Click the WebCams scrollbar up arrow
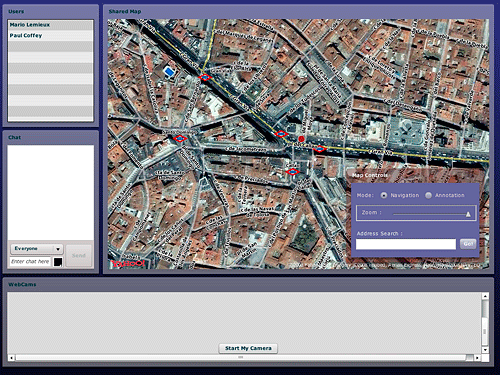 [485, 296]
